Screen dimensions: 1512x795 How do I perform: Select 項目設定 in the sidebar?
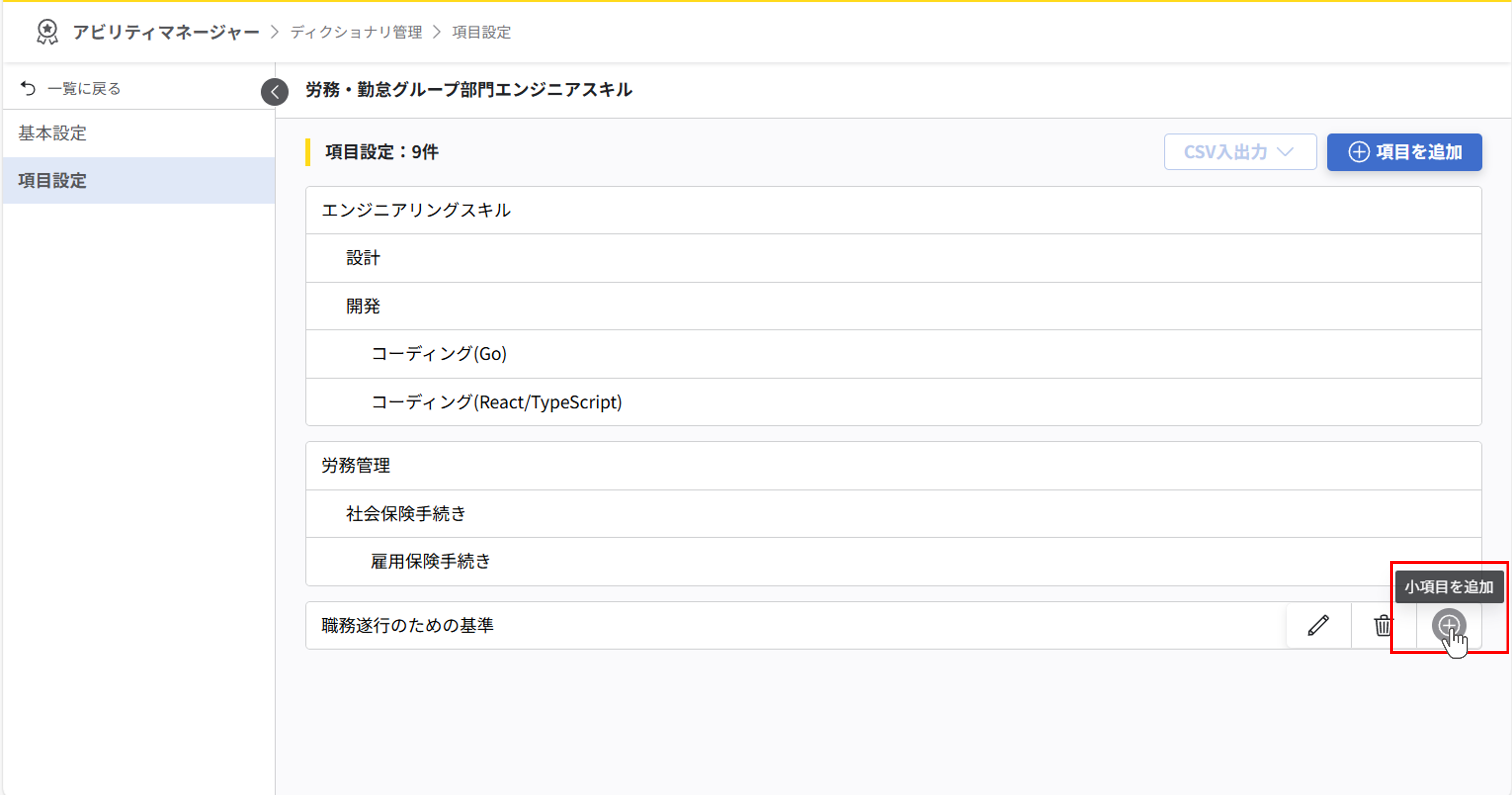coord(52,180)
